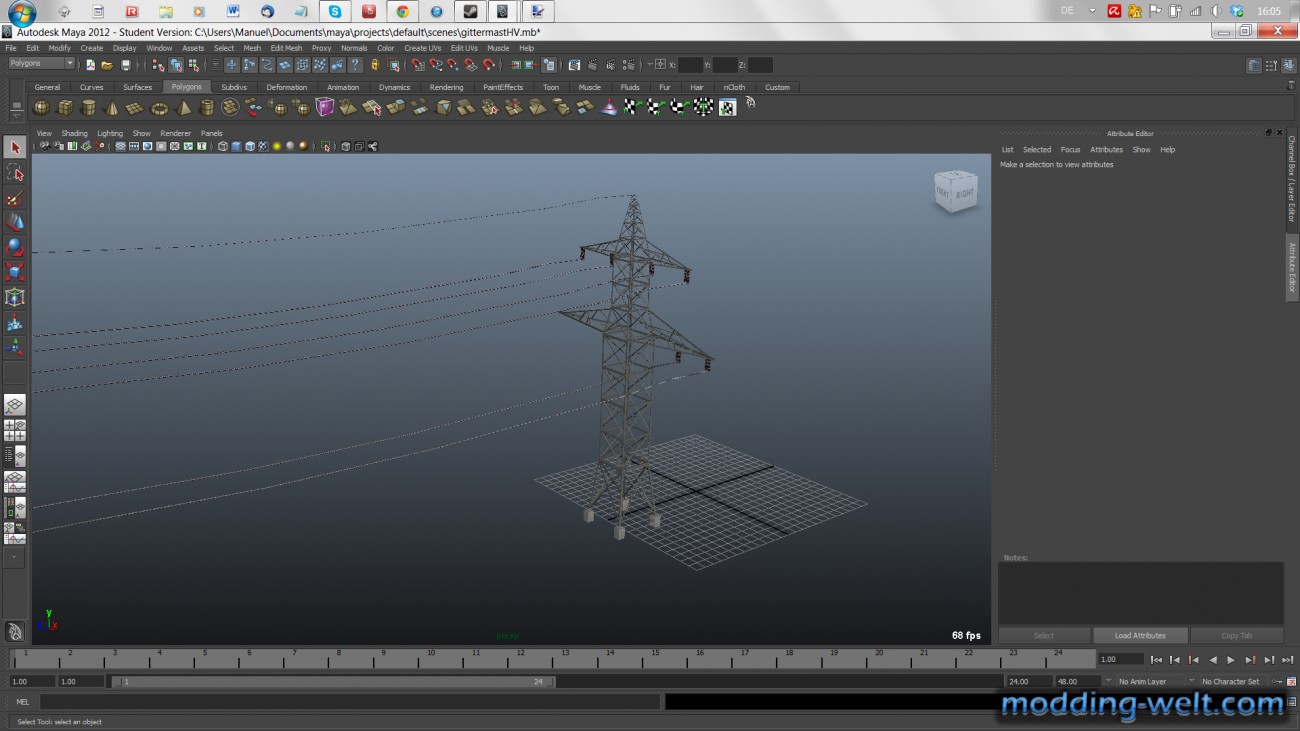Select the Soft Modification tool
The image size is (1300, 731).
click(15, 322)
